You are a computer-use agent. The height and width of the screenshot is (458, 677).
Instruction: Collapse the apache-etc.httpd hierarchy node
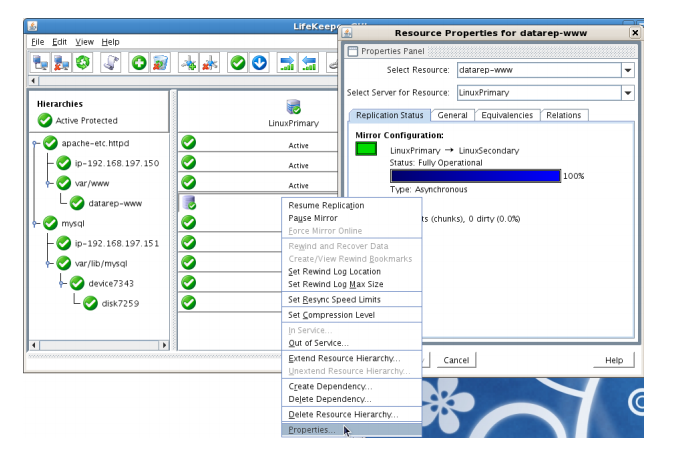pos(36,143)
